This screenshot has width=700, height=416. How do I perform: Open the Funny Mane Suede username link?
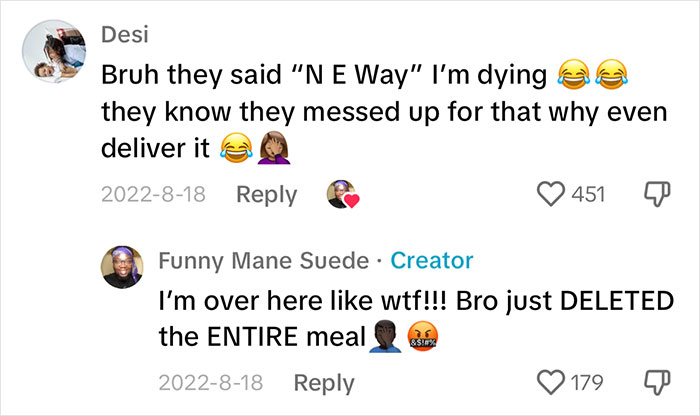click(264, 260)
